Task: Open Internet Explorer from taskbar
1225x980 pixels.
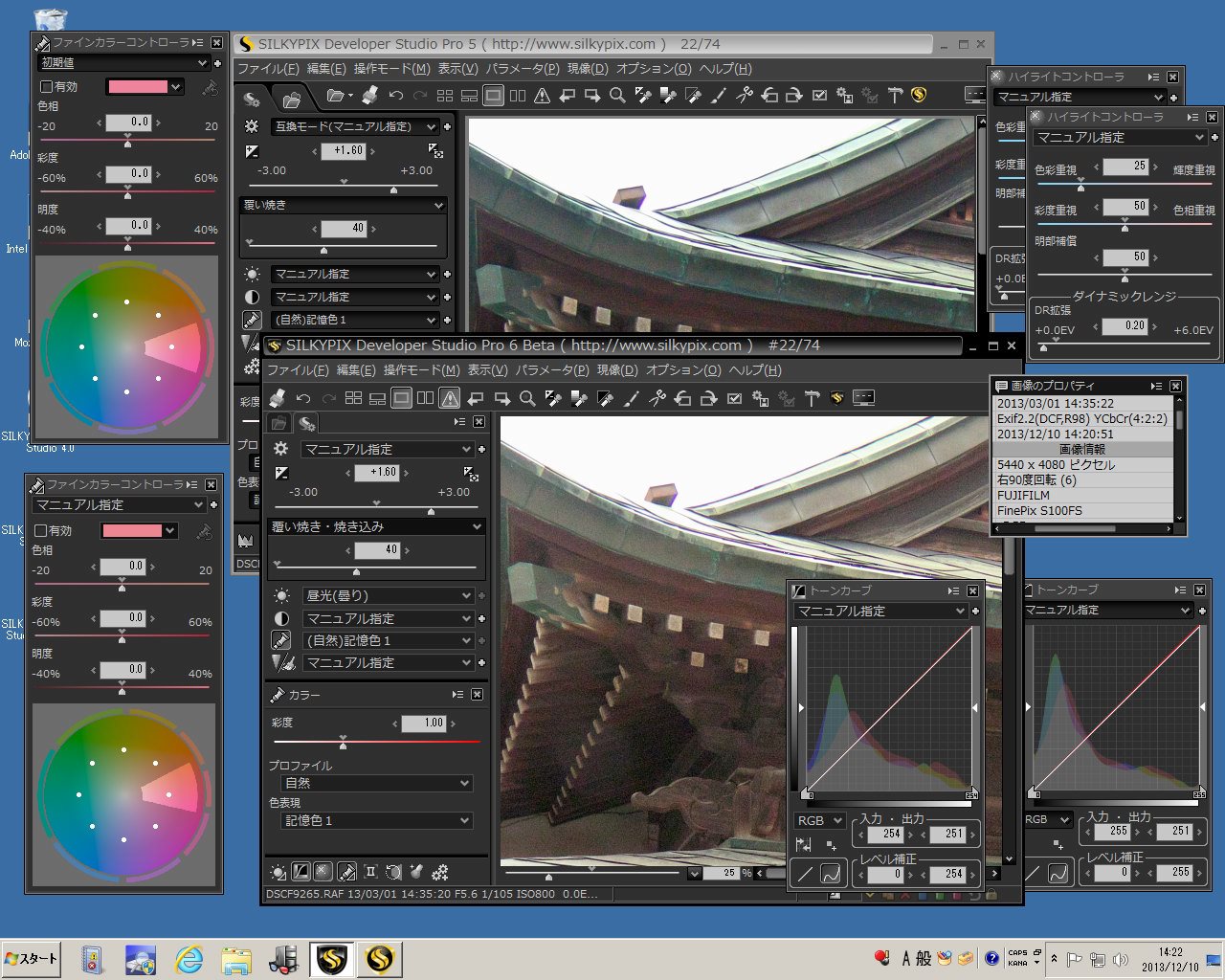Action: (189, 959)
